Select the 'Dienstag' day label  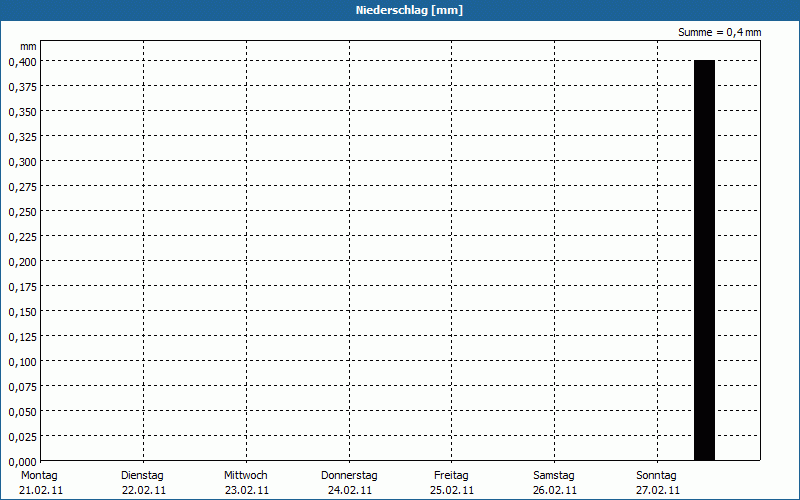pos(143,475)
